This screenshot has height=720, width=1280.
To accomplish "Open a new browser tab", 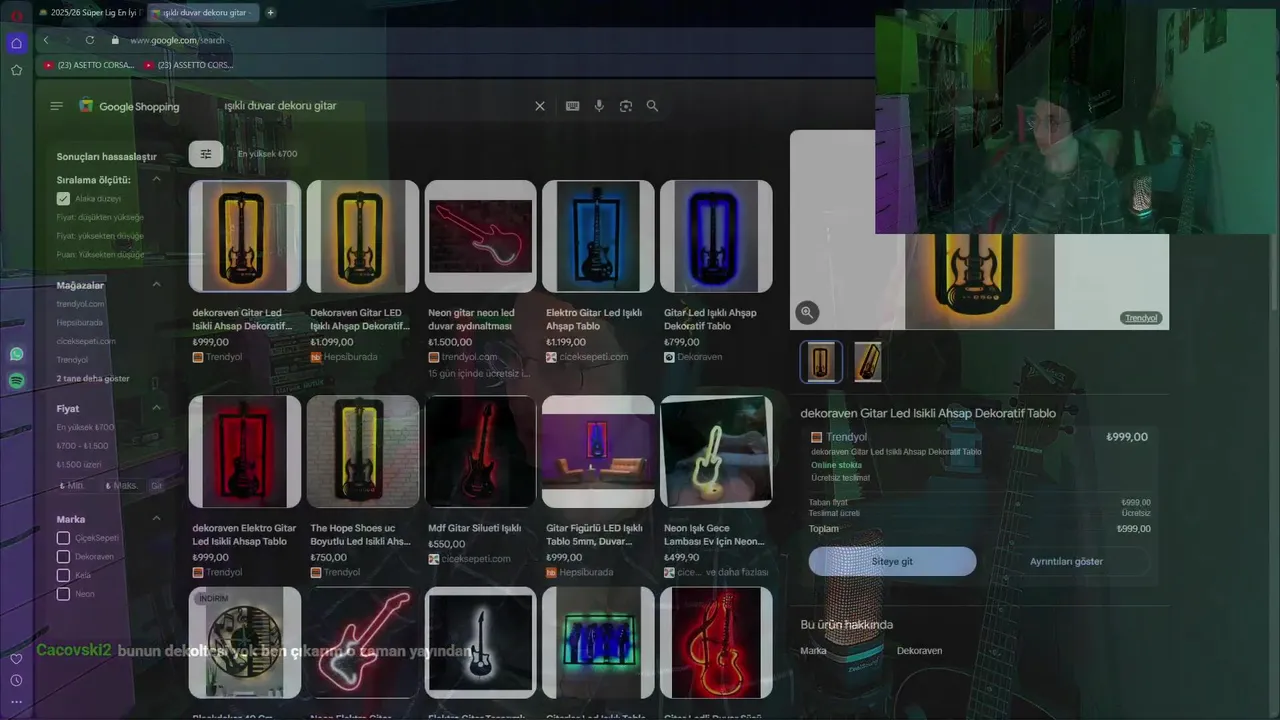I will 270,13.
